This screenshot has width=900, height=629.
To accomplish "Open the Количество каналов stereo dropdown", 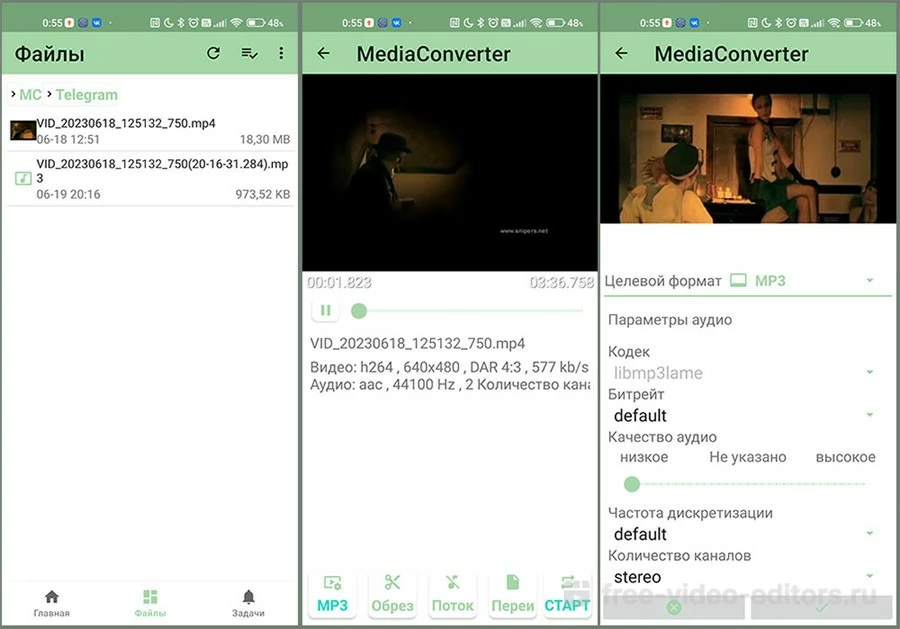I will point(743,577).
